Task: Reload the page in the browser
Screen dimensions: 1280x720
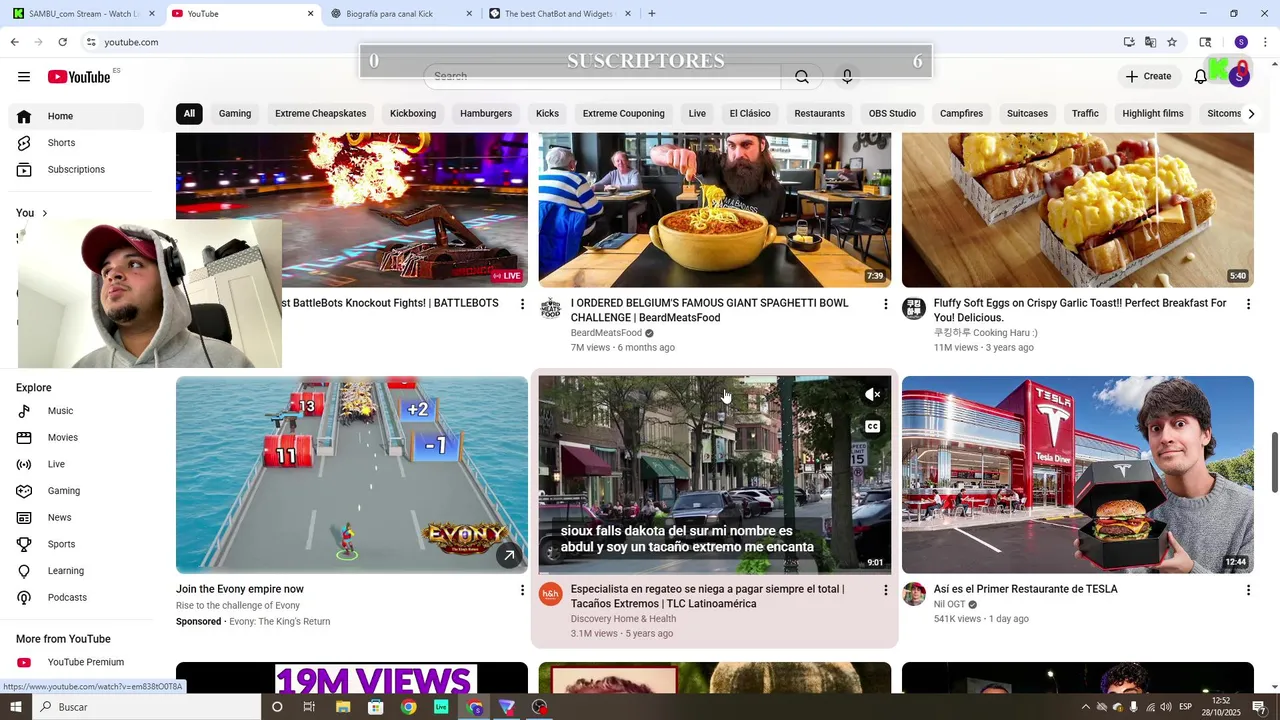Action: 62,42
